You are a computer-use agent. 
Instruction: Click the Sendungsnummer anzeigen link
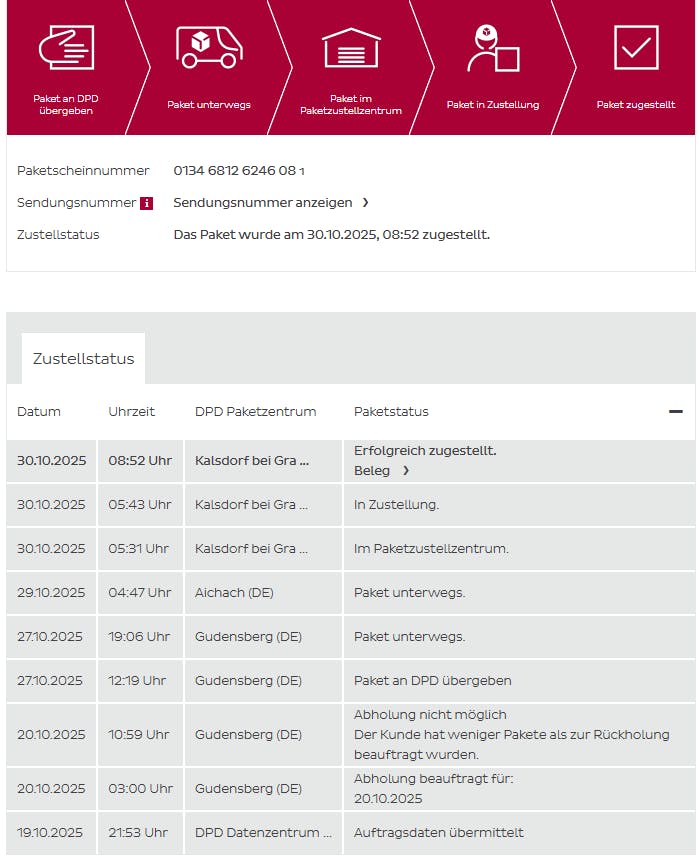263,203
